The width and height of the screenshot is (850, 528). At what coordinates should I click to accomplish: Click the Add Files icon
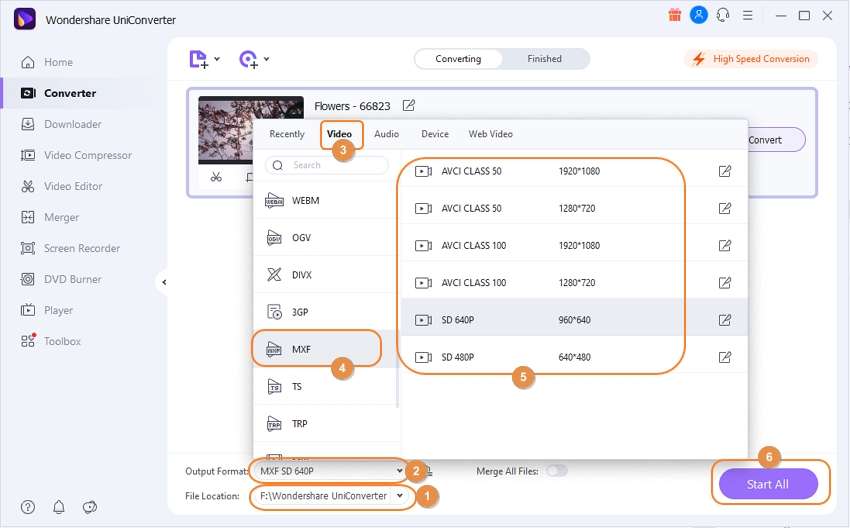[198, 59]
